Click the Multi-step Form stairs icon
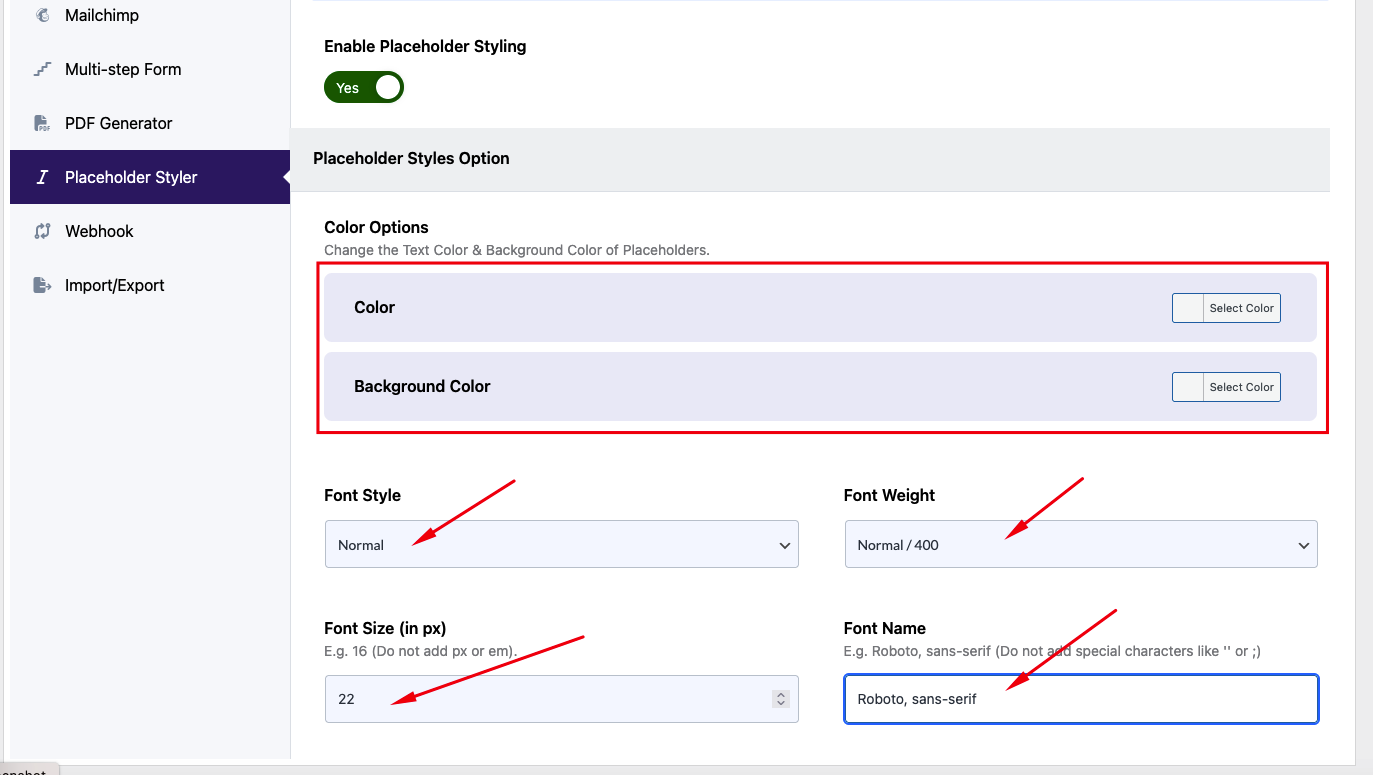This screenshot has width=1373, height=775. 42,69
